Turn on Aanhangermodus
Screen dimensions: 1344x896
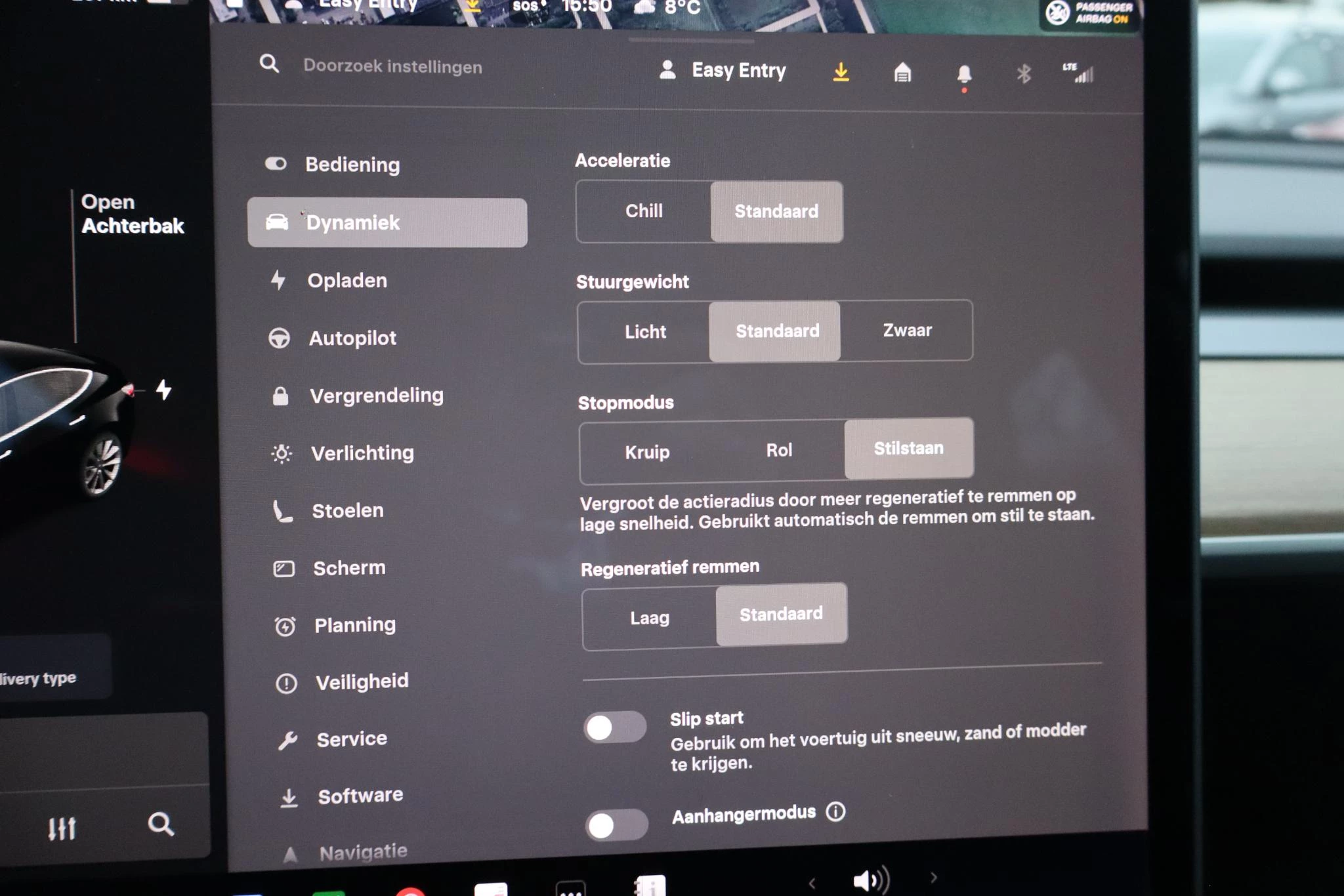click(x=614, y=825)
